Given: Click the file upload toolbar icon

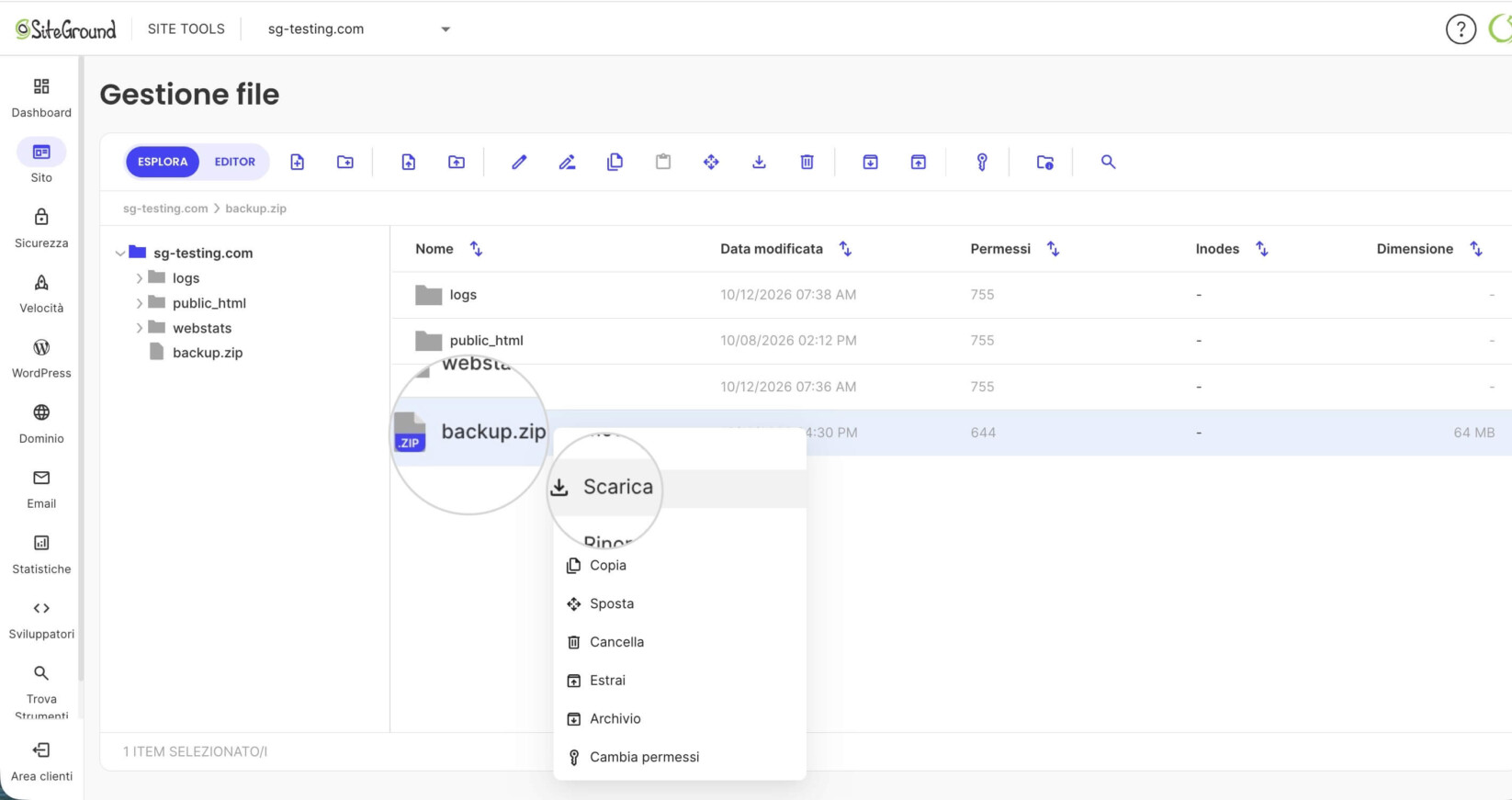Looking at the screenshot, I should point(409,162).
